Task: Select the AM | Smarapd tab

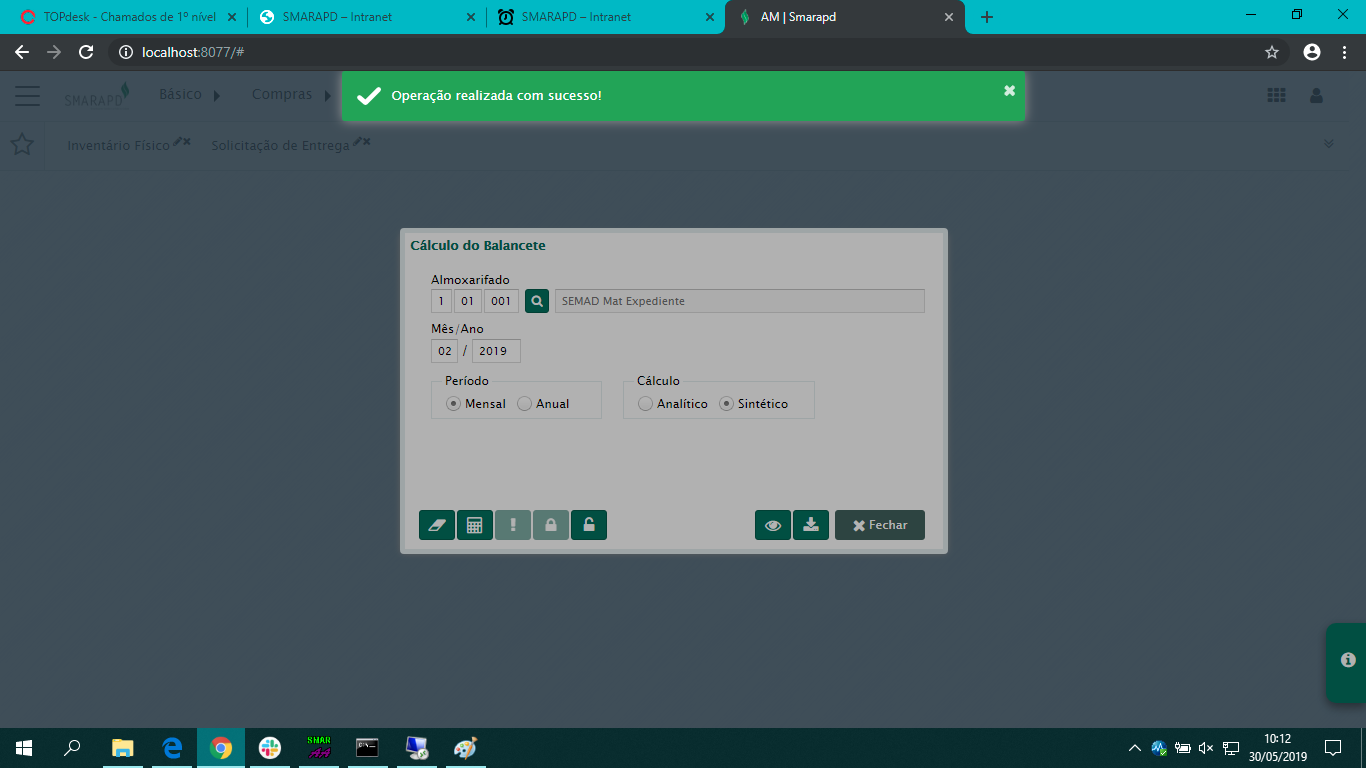Action: coord(845,17)
